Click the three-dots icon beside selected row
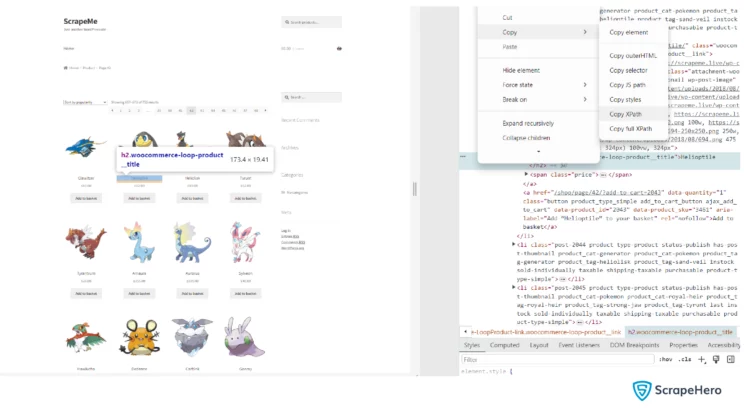Screen dimensions: 744x413 pyautogui.click(x=463, y=156)
